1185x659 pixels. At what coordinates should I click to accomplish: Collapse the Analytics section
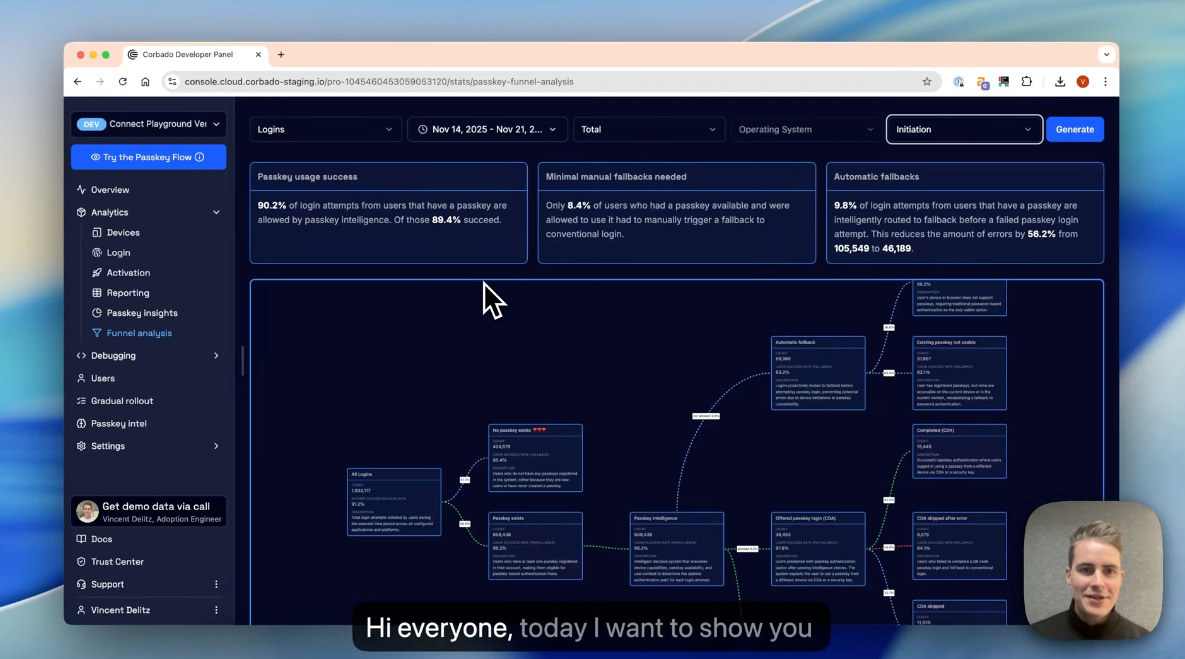tap(216, 212)
